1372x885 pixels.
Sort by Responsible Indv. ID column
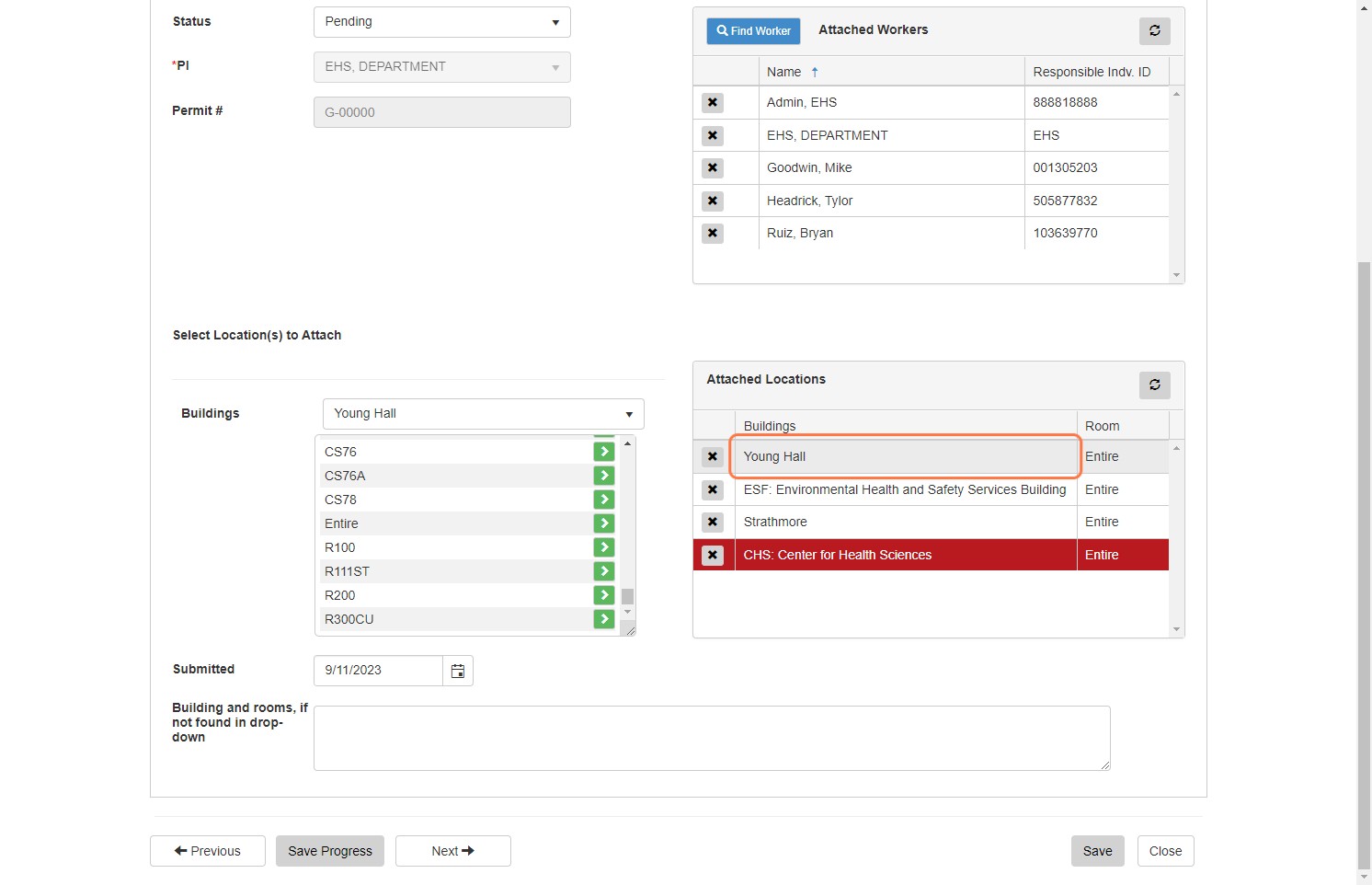point(1092,72)
